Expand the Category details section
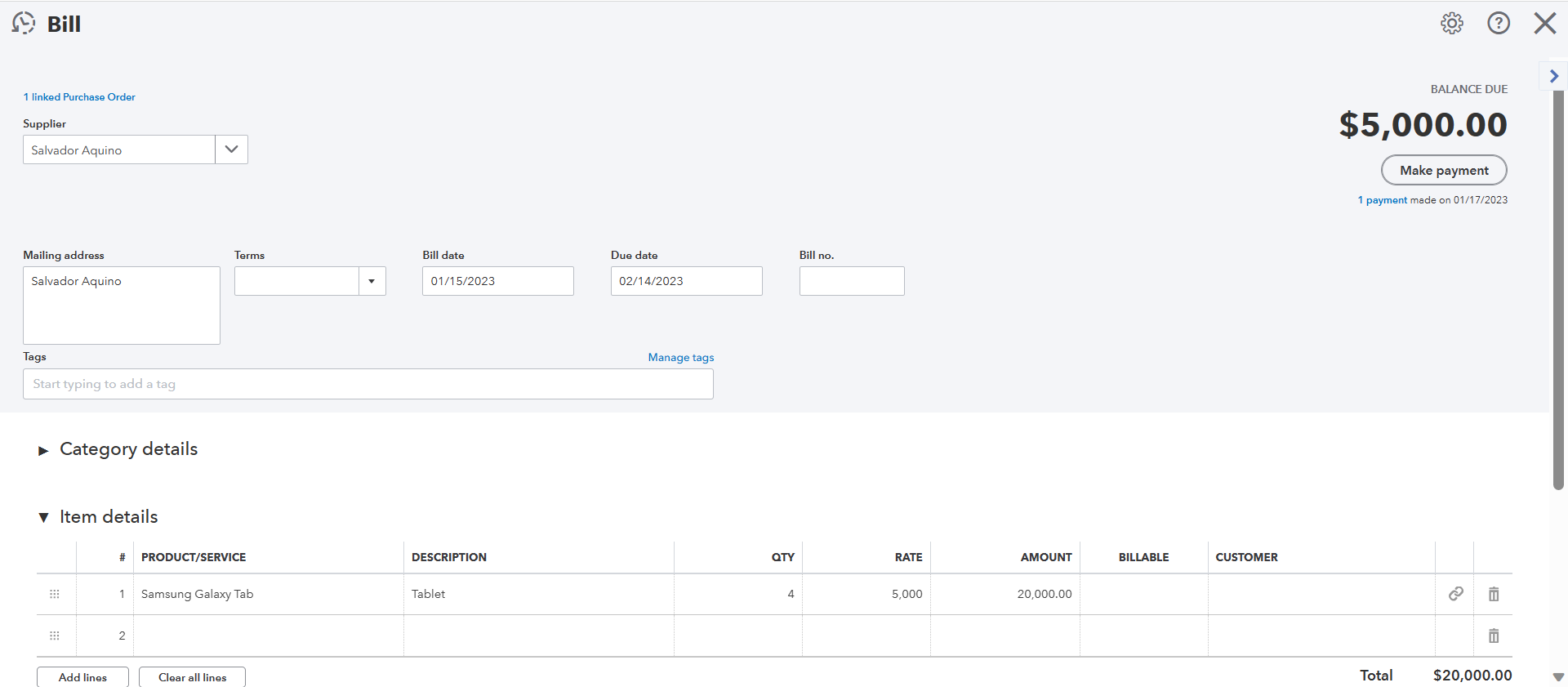The height and width of the screenshot is (687, 1568). pyautogui.click(x=44, y=450)
